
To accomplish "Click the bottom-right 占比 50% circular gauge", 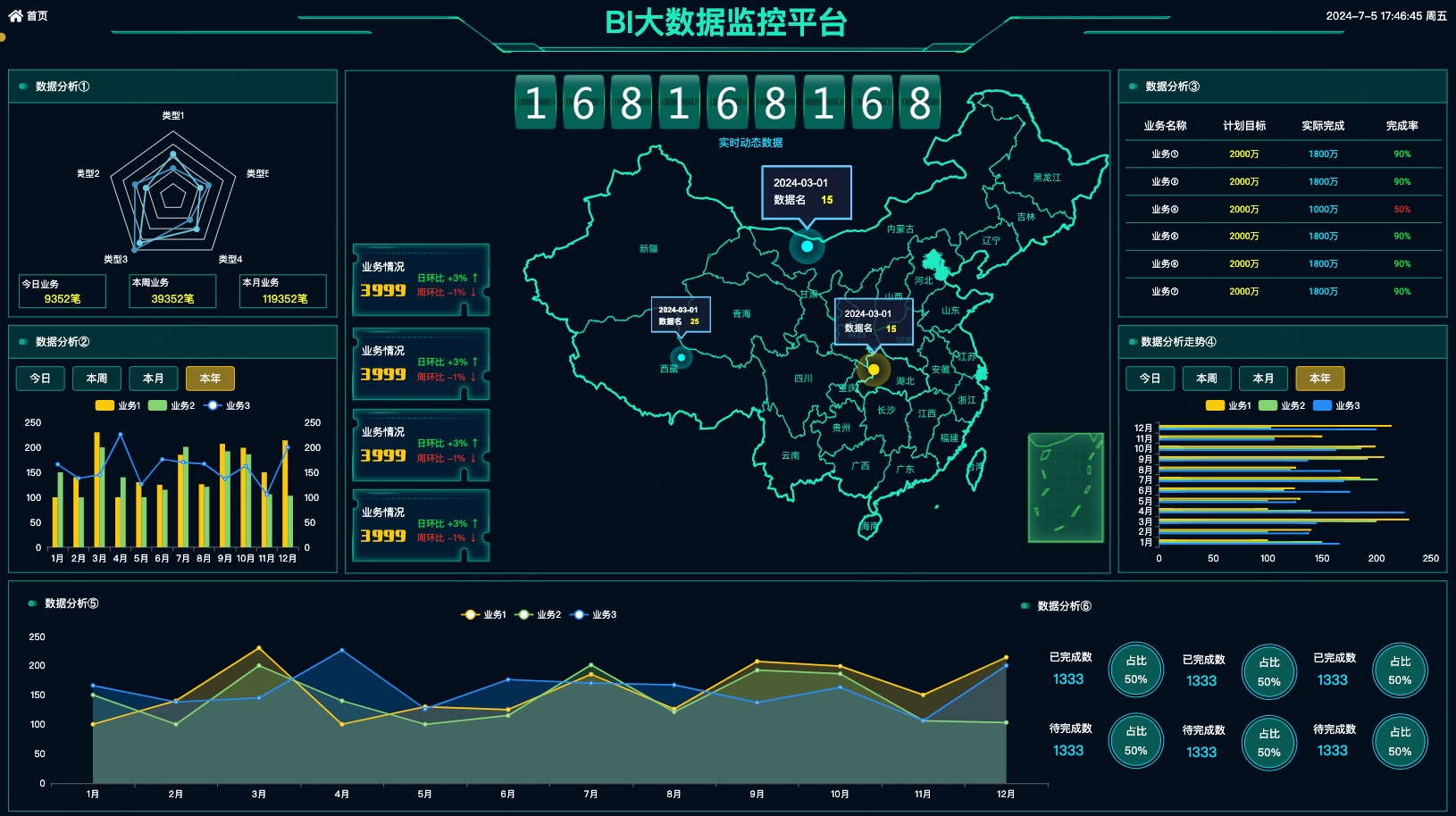I will [x=1399, y=742].
